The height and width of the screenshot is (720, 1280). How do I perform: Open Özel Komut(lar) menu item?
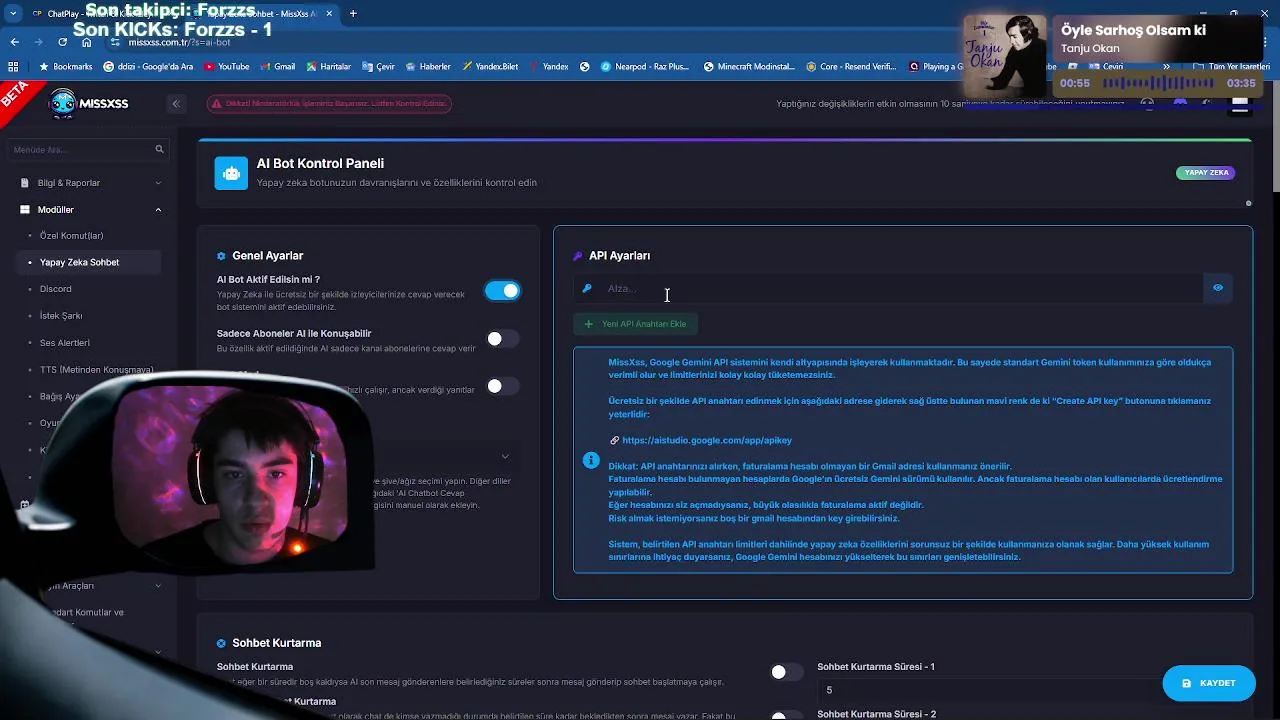click(71, 236)
